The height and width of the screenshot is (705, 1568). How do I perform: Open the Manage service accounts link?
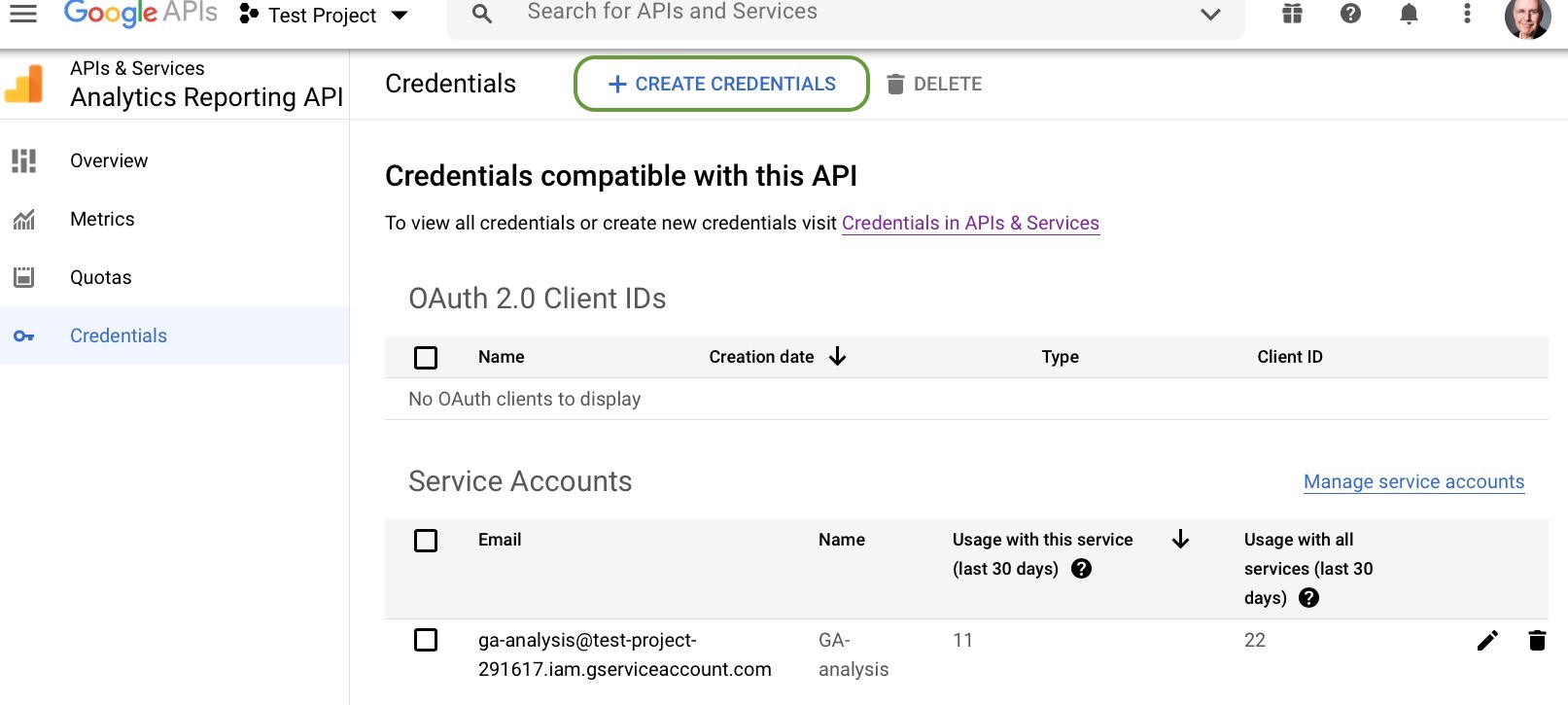[x=1413, y=481]
